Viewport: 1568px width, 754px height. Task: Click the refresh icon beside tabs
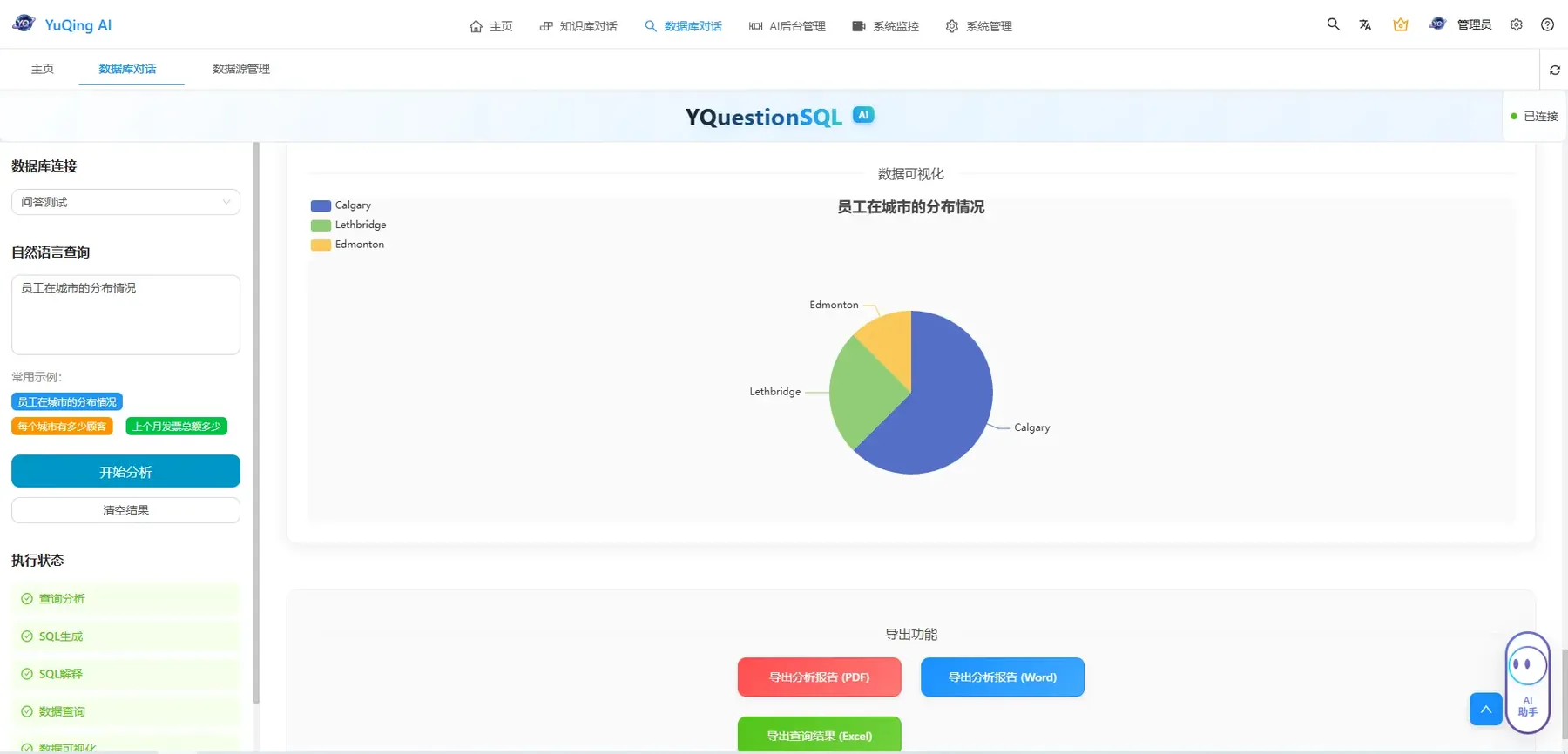click(1555, 70)
